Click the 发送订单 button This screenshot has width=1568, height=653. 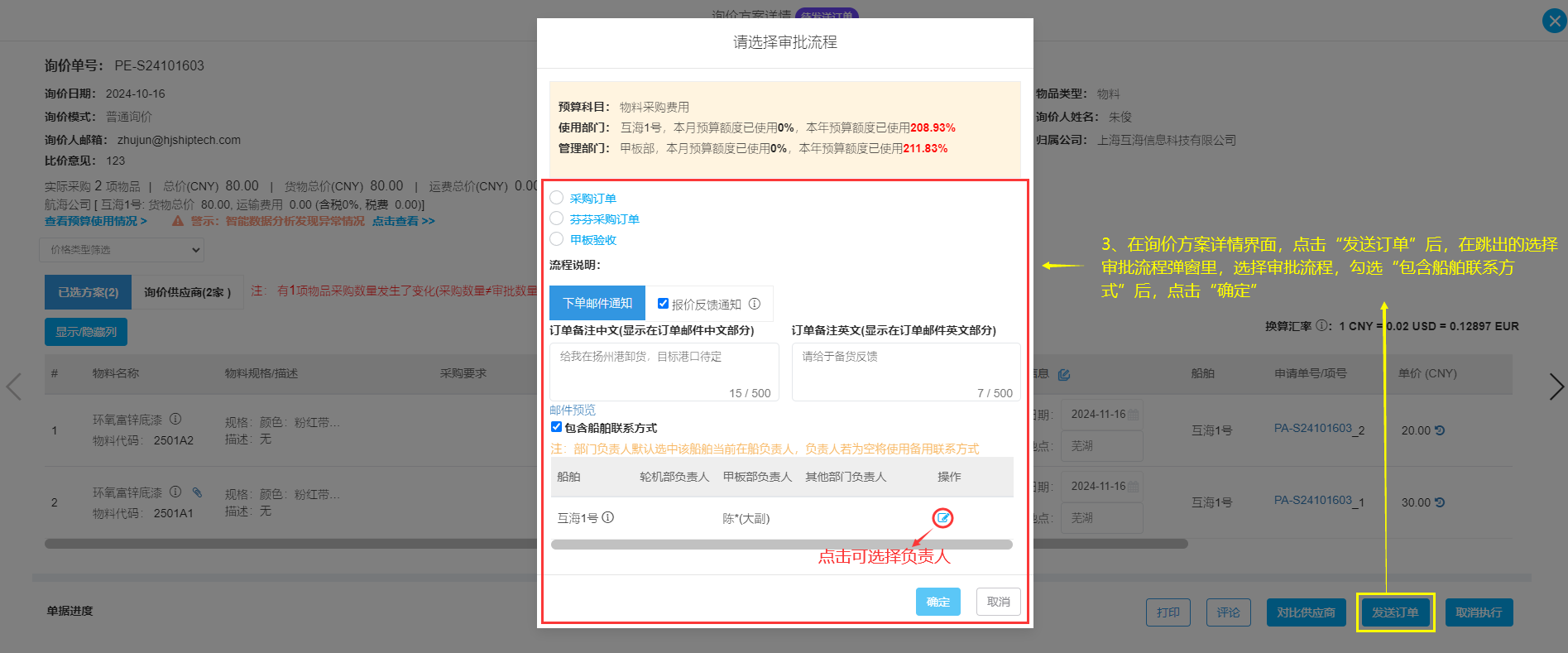point(1395,612)
